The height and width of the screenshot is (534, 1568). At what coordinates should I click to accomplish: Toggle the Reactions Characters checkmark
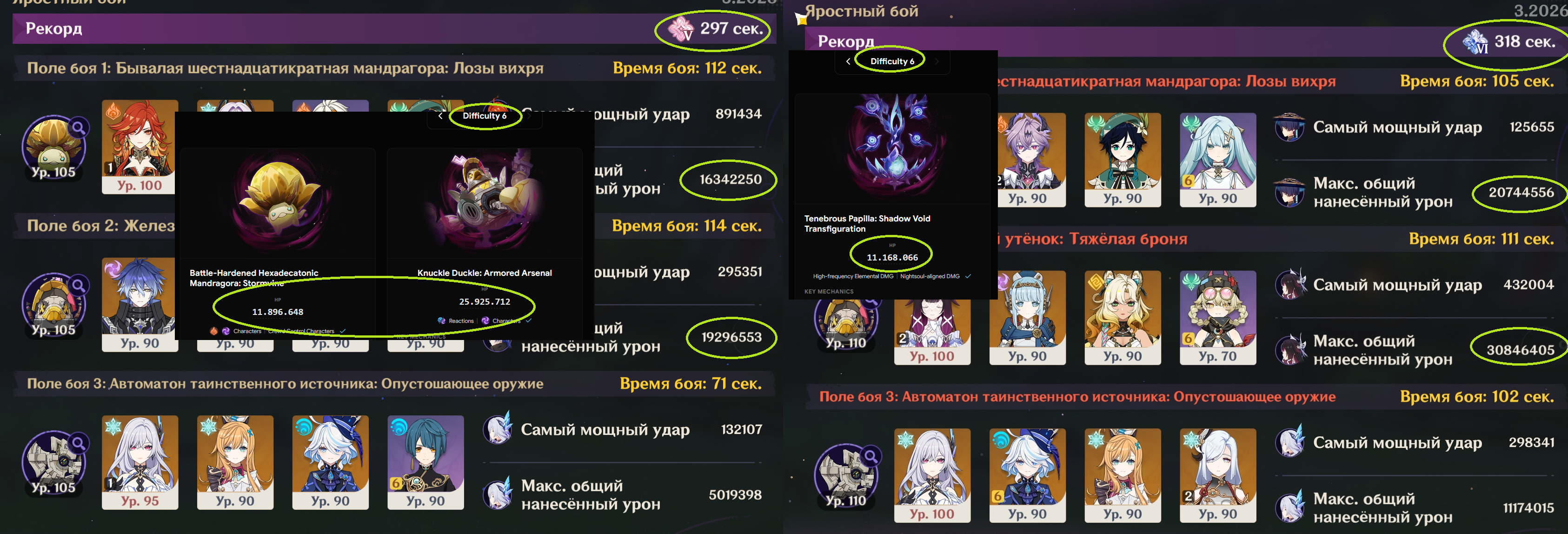click(528, 320)
